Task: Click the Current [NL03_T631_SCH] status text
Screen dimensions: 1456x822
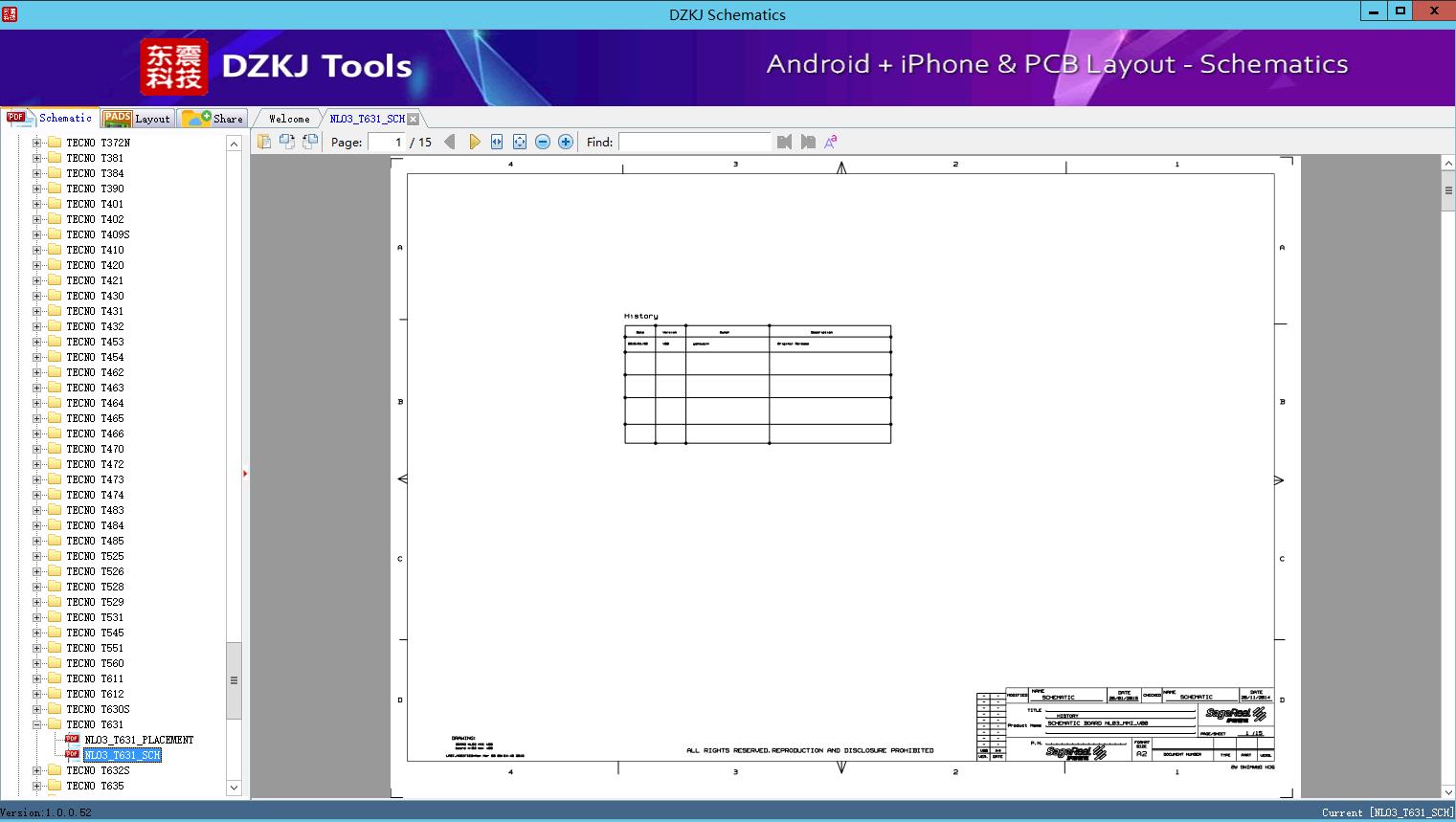Action: (1387, 812)
